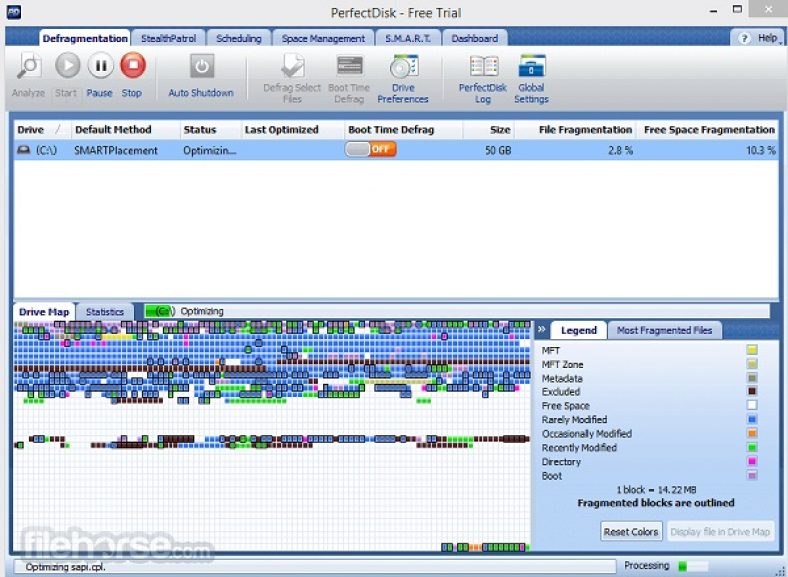The height and width of the screenshot is (577, 788).
Task: Collapse the legend panel with double-arrow
Action: click(x=541, y=330)
